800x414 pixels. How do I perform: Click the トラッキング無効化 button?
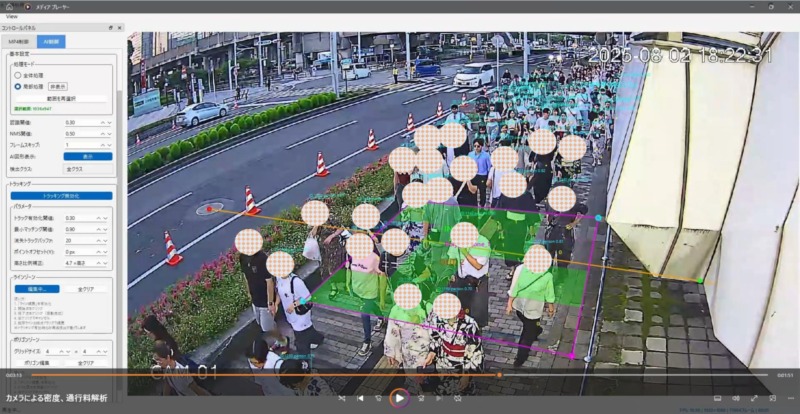point(62,195)
